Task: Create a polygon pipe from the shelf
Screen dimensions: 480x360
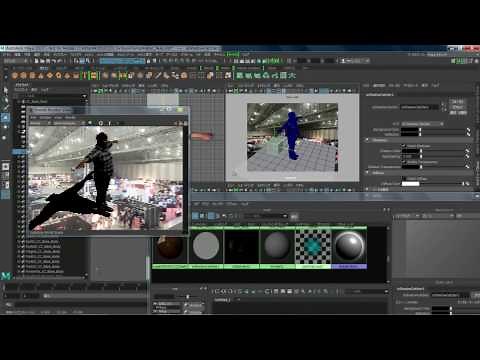Action: click(76, 76)
